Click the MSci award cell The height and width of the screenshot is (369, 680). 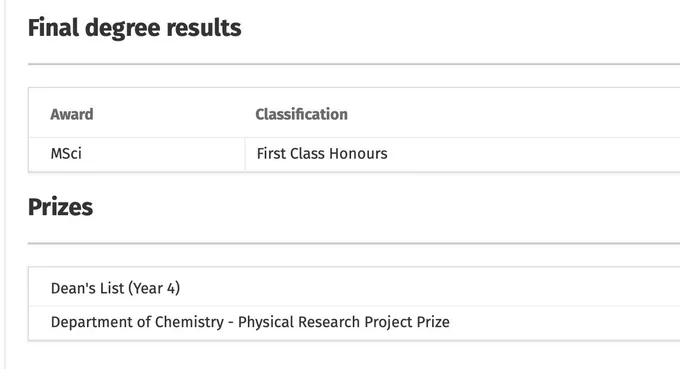[137, 154]
